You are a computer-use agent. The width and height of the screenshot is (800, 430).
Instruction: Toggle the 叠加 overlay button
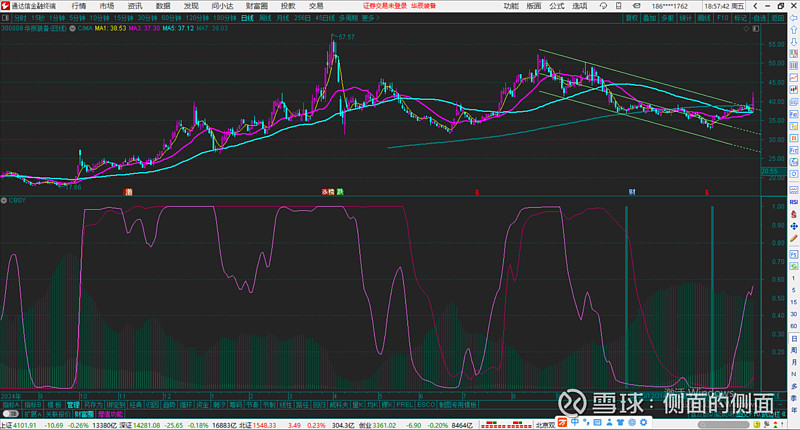click(649, 18)
